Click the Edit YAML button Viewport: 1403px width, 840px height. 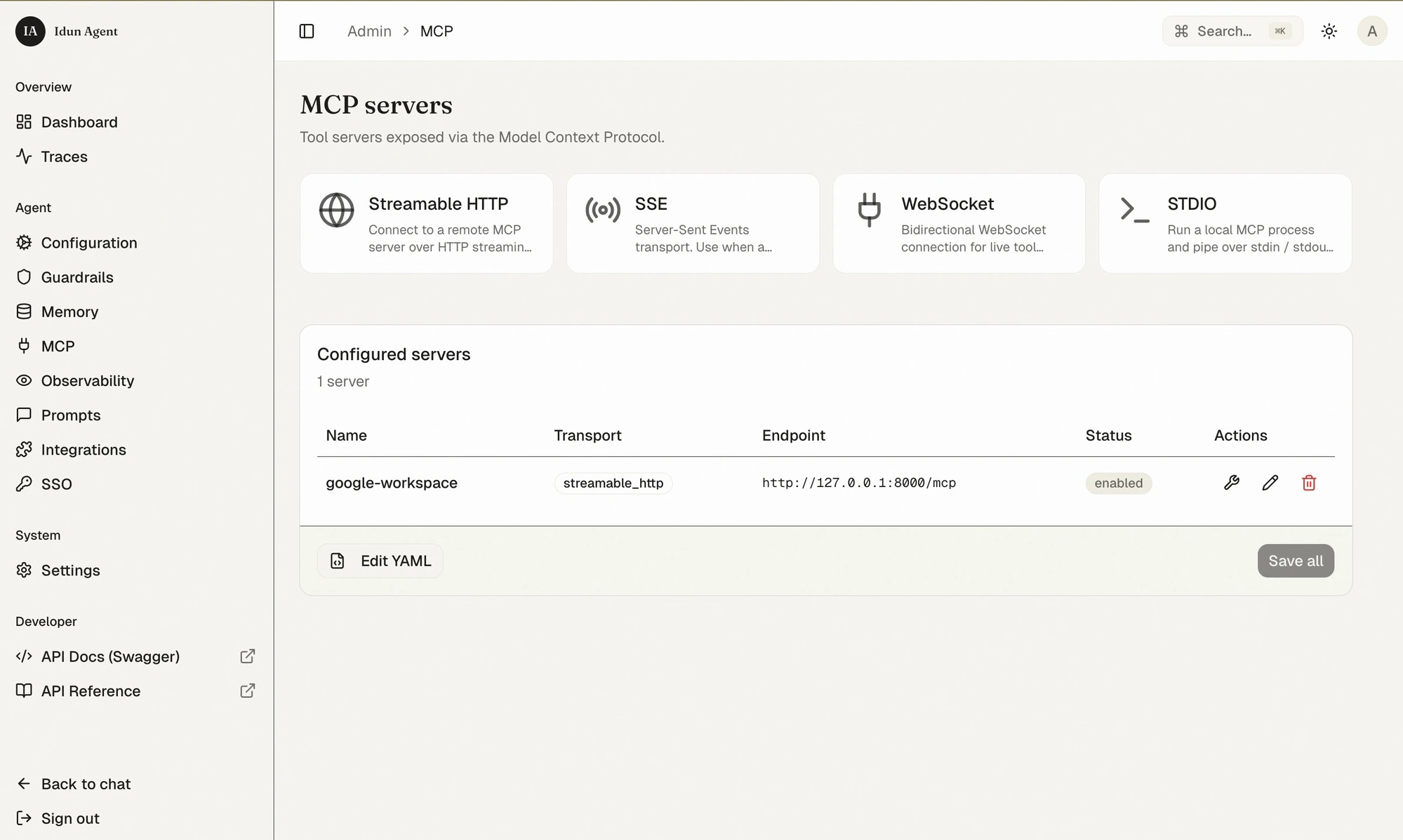point(380,561)
